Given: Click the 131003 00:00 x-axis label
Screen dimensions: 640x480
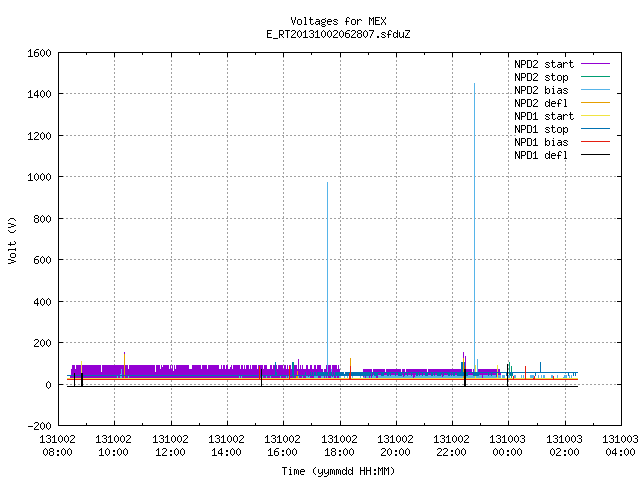Looking at the screenshot, I should click(507, 446).
